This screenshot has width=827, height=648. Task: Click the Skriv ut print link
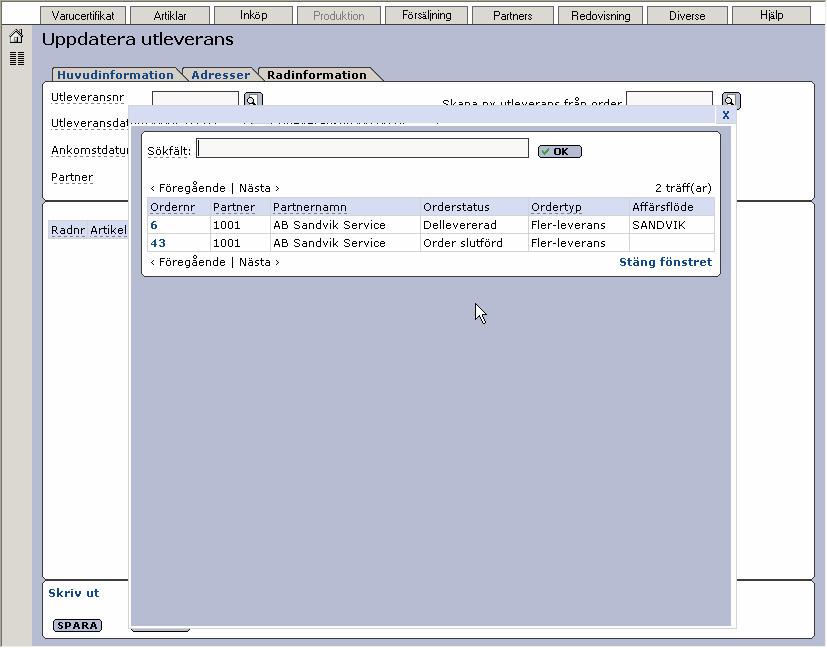pyautogui.click(x=74, y=593)
